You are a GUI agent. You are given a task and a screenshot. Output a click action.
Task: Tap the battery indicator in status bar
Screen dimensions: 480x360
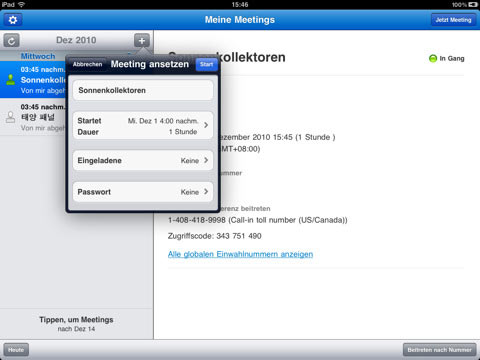[473, 5]
